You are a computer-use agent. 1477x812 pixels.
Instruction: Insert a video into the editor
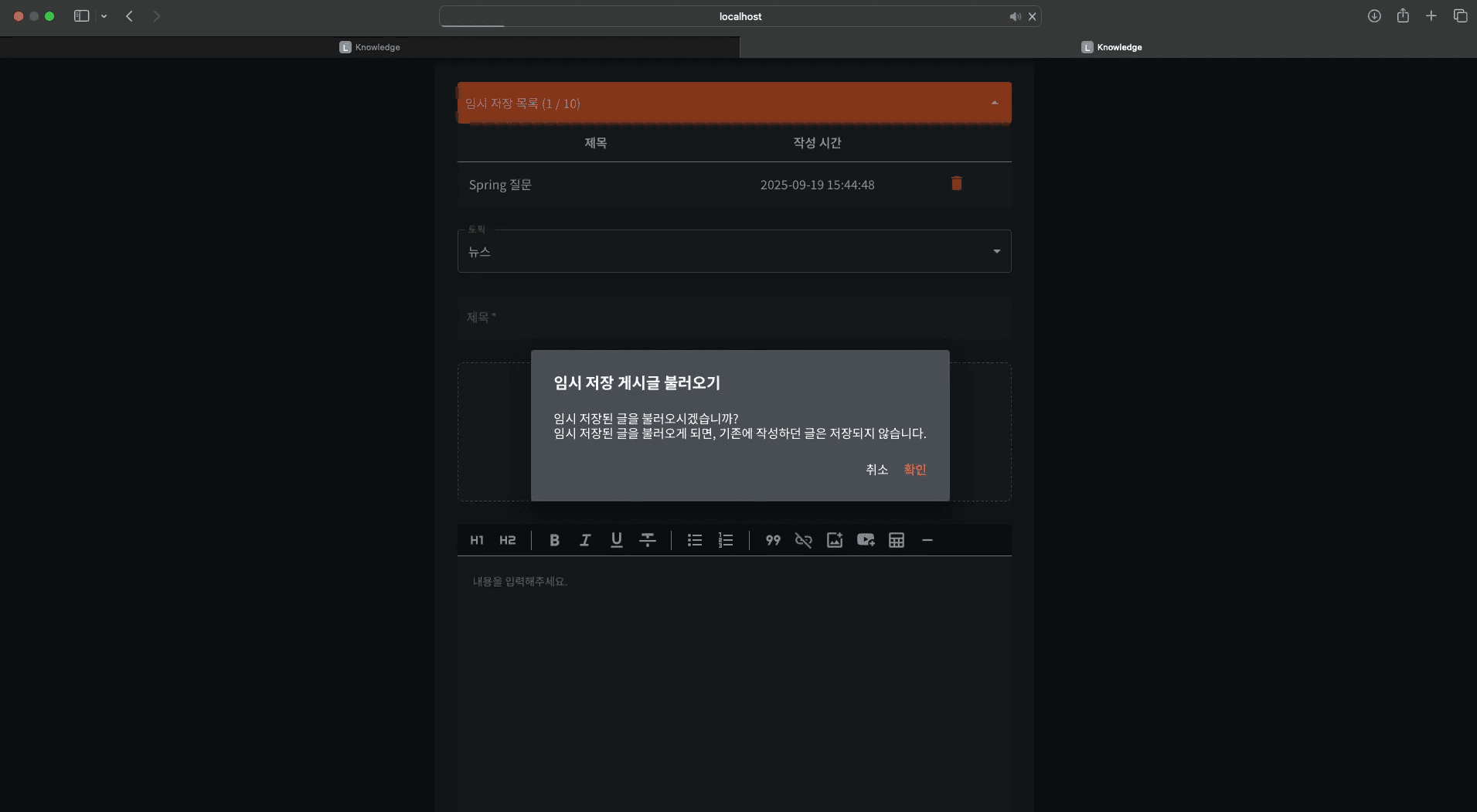coord(866,540)
